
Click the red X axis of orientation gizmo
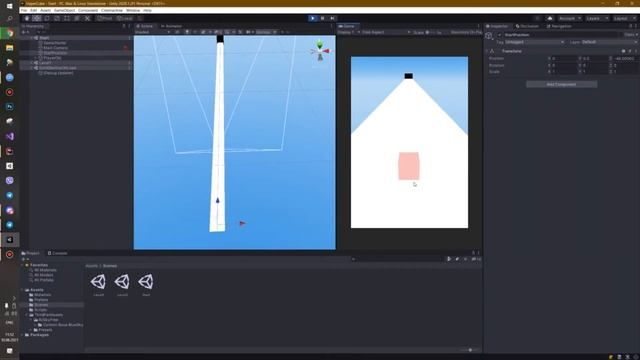pyautogui.click(x=327, y=51)
